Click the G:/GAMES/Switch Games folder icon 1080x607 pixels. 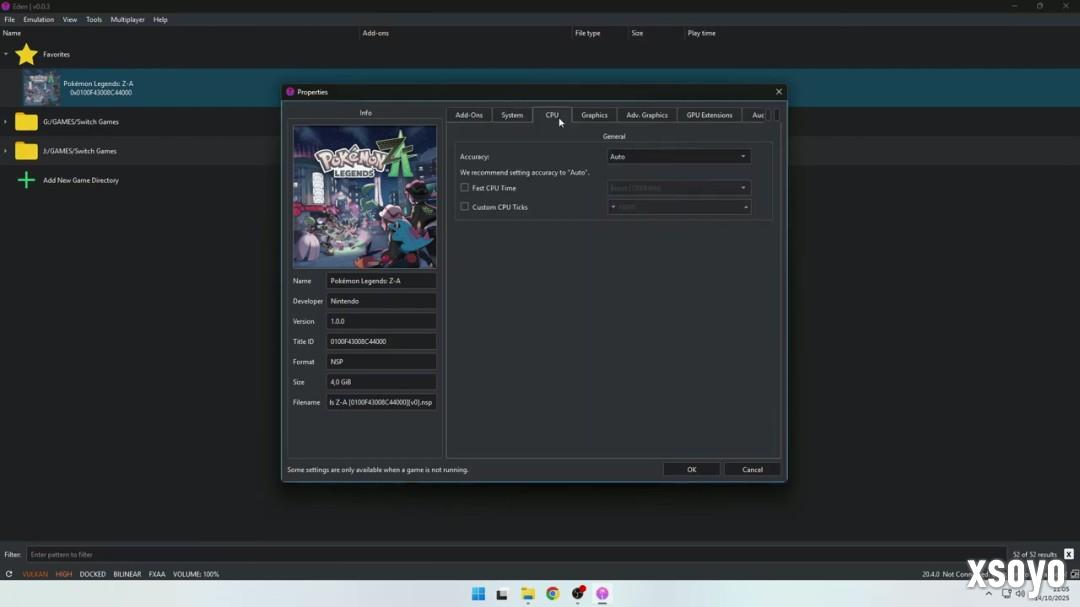(26, 122)
